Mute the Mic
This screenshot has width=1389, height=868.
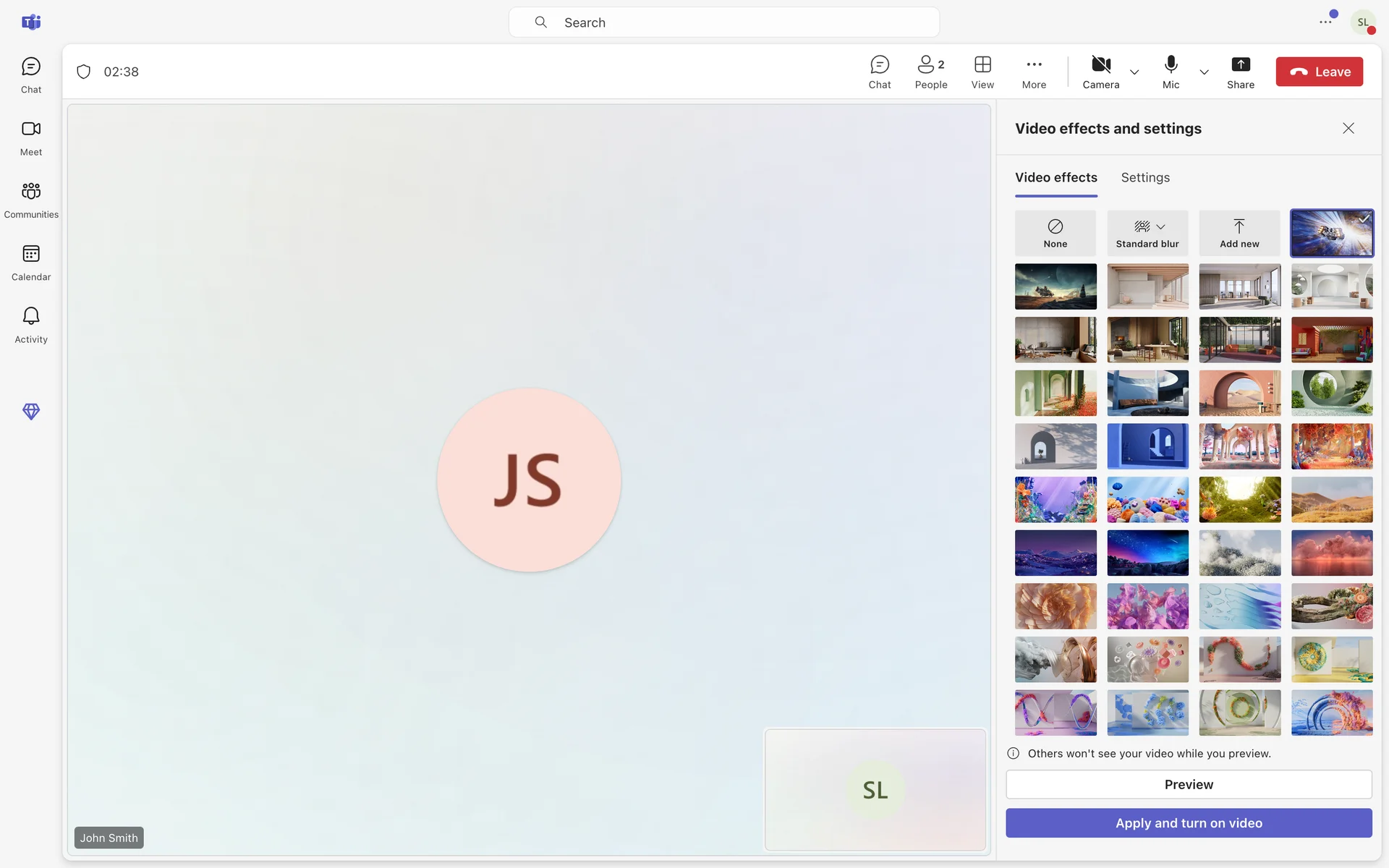[x=1171, y=72]
